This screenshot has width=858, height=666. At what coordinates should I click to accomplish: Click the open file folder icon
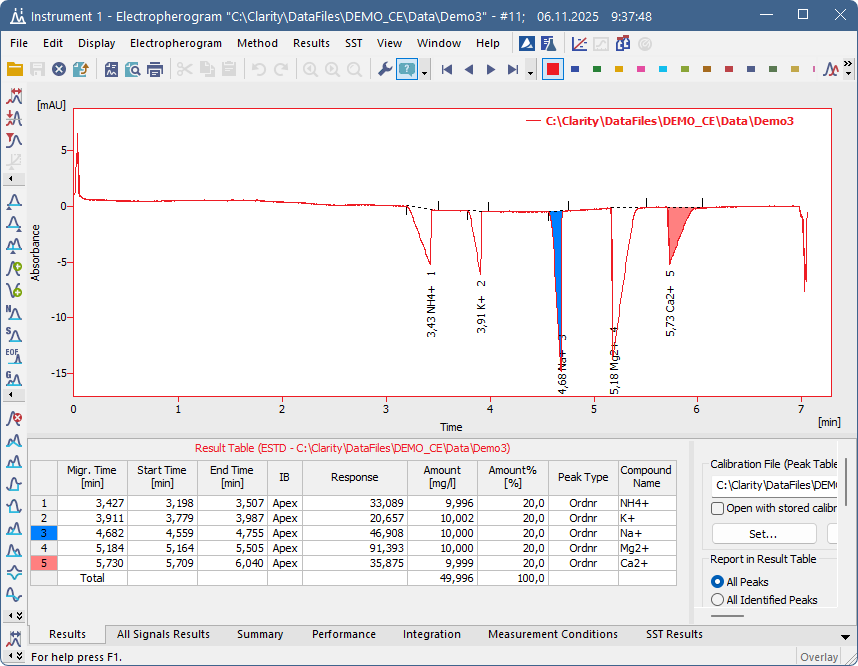coord(15,69)
